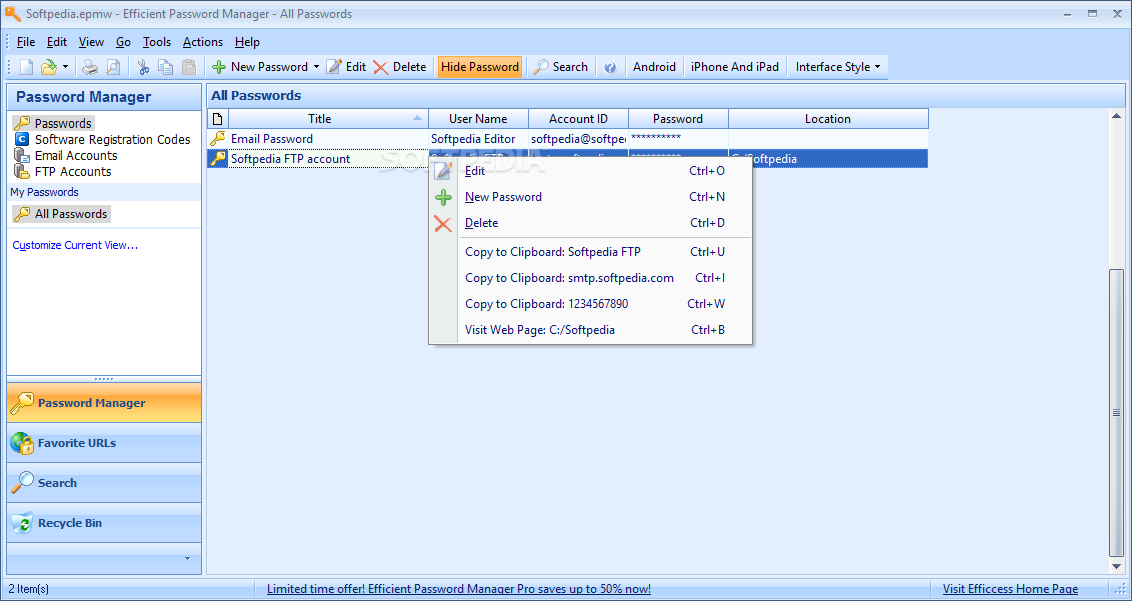The width and height of the screenshot is (1132, 601).
Task: Click the Open folder icon in toolbar
Action: pyautogui.click(x=48, y=67)
